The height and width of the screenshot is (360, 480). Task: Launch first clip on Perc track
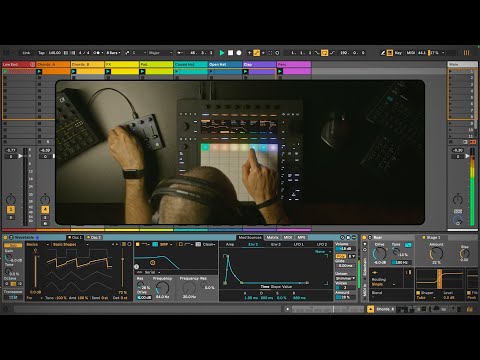tap(280, 71)
